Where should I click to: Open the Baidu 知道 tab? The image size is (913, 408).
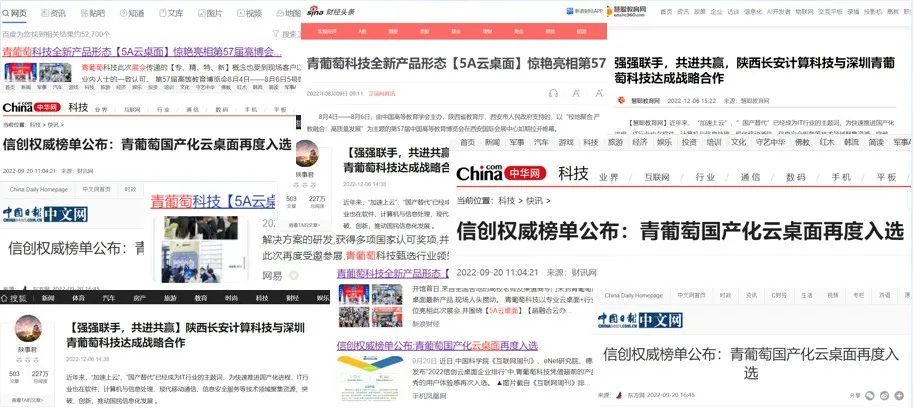tap(132, 13)
